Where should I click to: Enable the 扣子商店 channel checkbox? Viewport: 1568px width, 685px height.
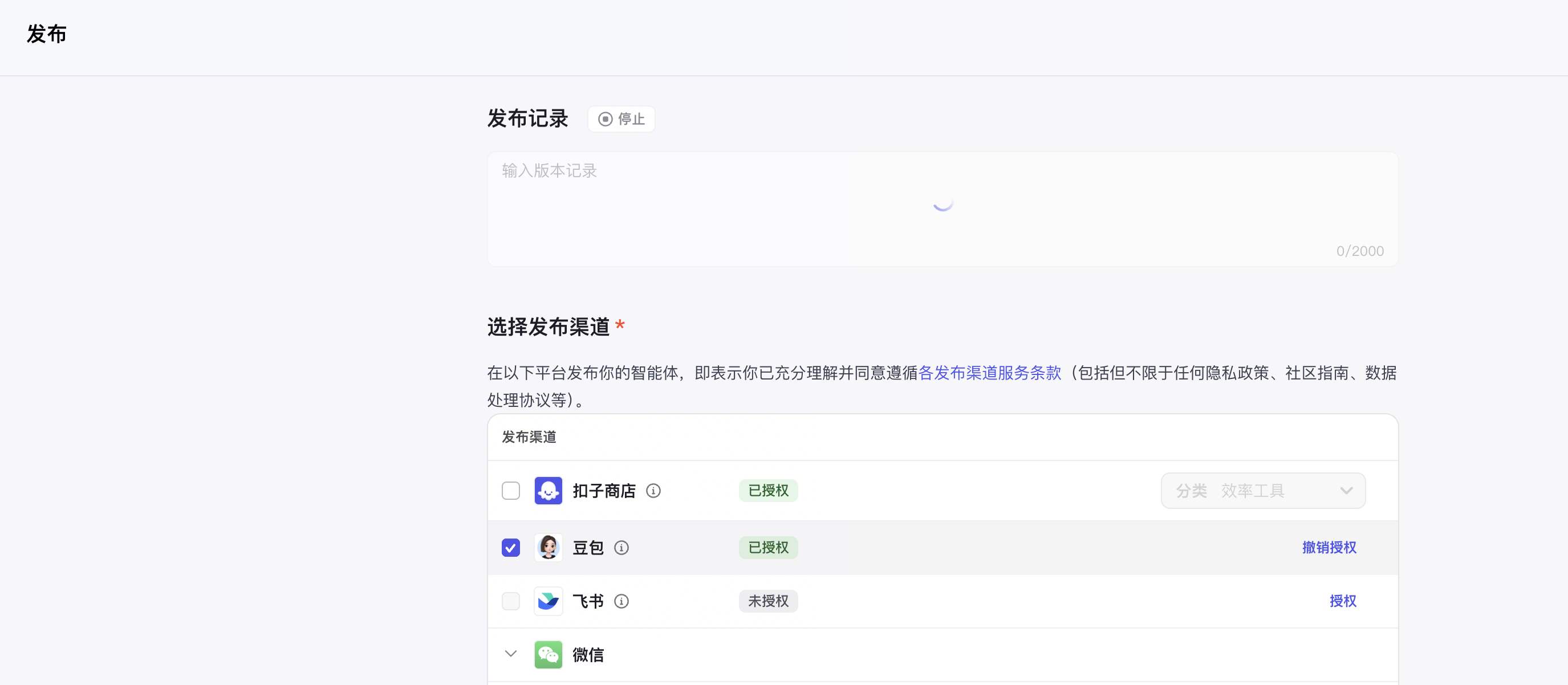point(511,490)
